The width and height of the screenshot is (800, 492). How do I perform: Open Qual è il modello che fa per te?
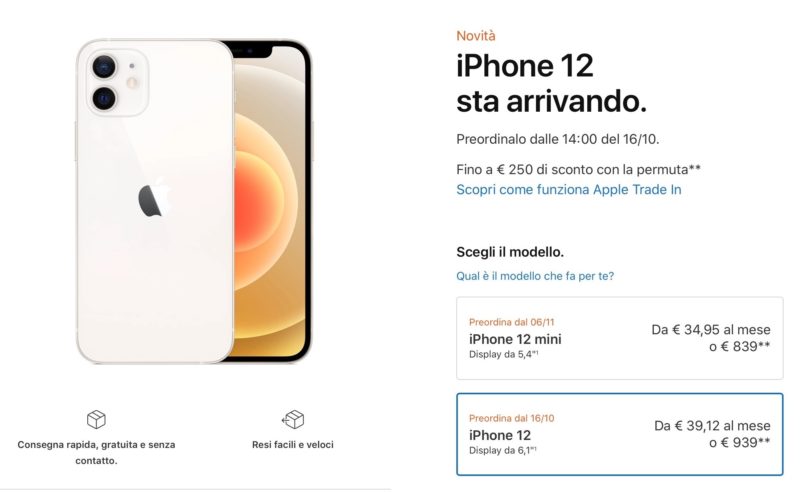pyautogui.click(x=535, y=276)
